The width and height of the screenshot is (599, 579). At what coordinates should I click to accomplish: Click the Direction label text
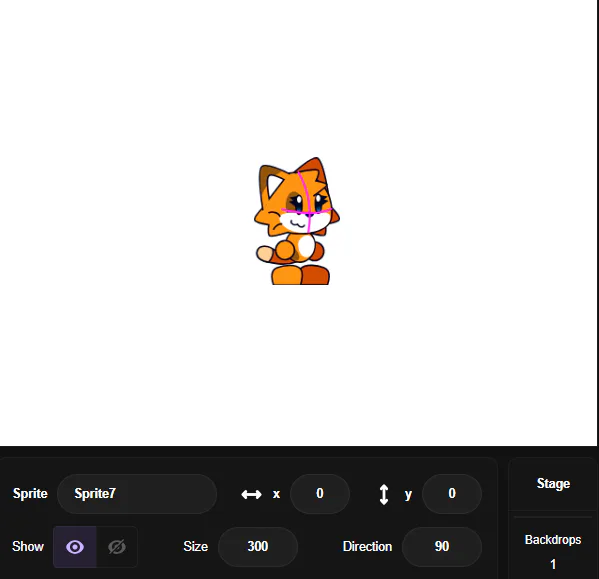(x=367, y=546)
